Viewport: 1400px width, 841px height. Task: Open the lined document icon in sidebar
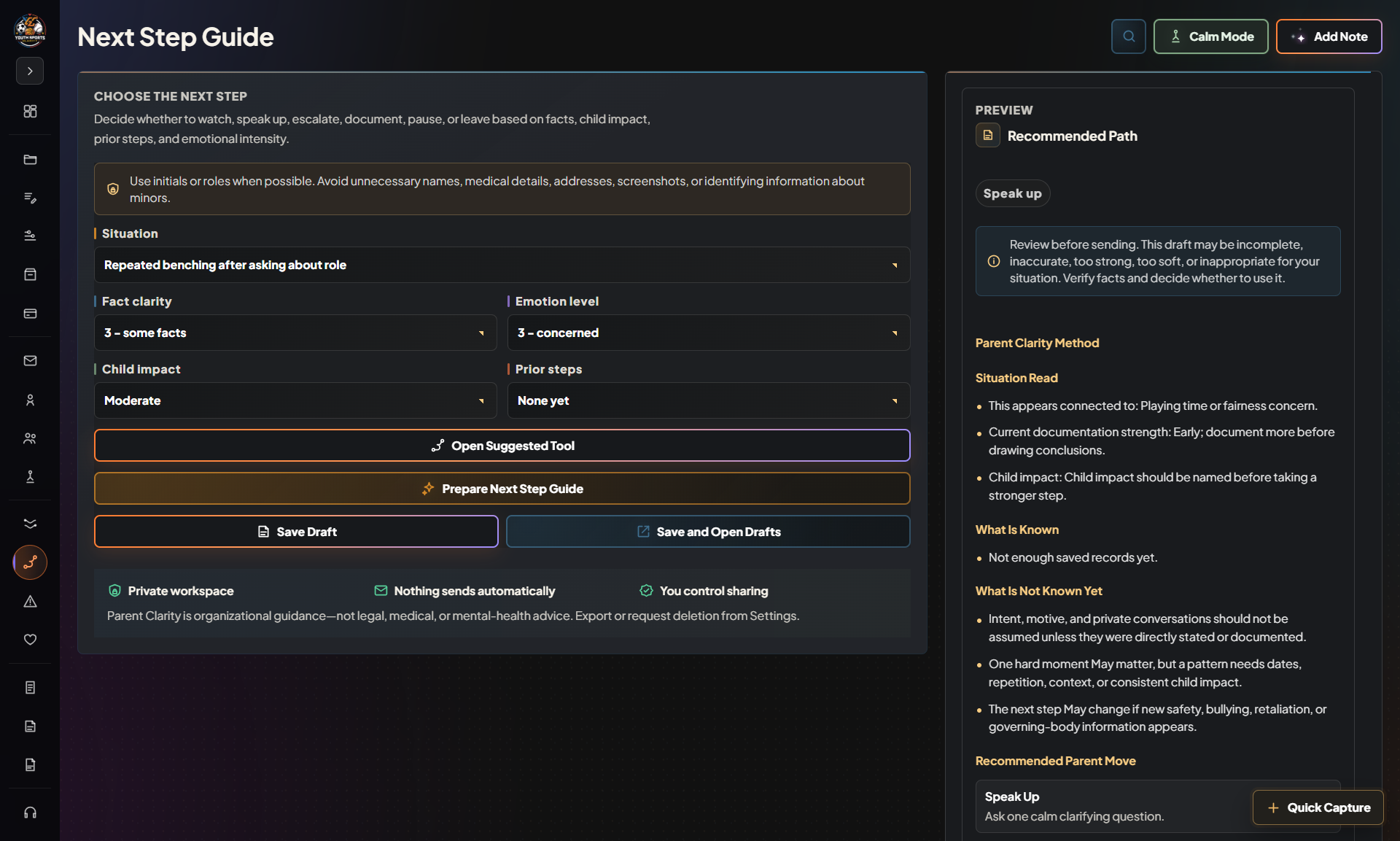(x=30, y=687)
